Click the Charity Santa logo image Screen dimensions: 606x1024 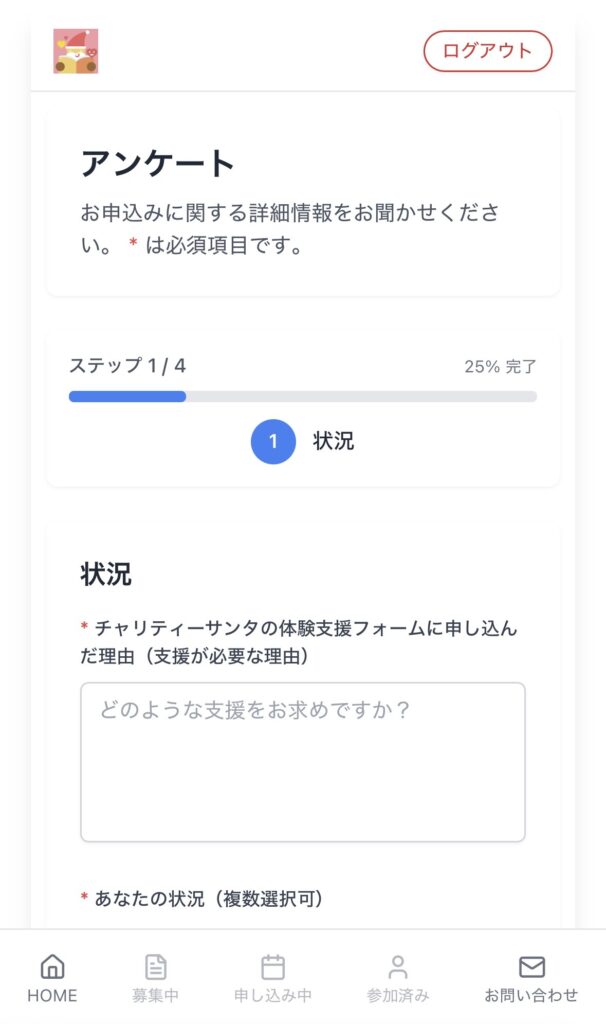coord(76,51)
